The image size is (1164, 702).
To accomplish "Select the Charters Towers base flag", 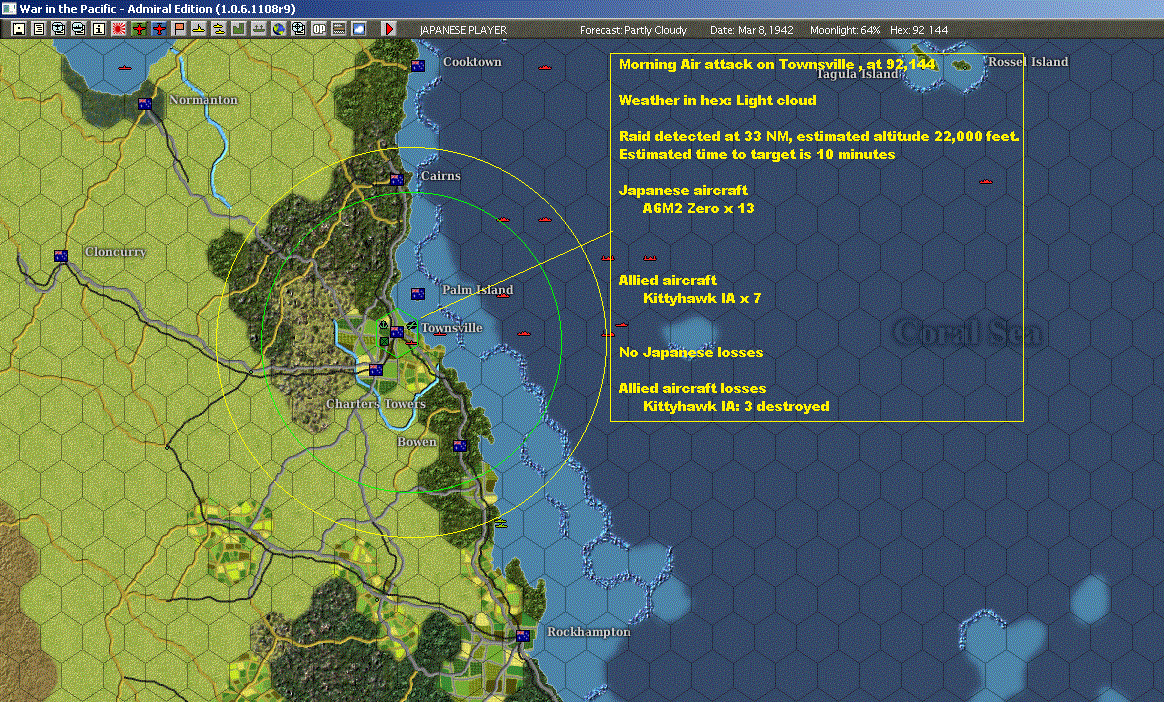I will click(x=376, y=370).
